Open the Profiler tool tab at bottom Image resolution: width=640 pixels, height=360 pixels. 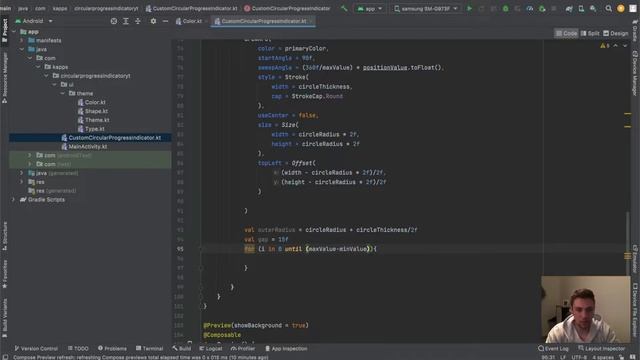click(243, 349)
